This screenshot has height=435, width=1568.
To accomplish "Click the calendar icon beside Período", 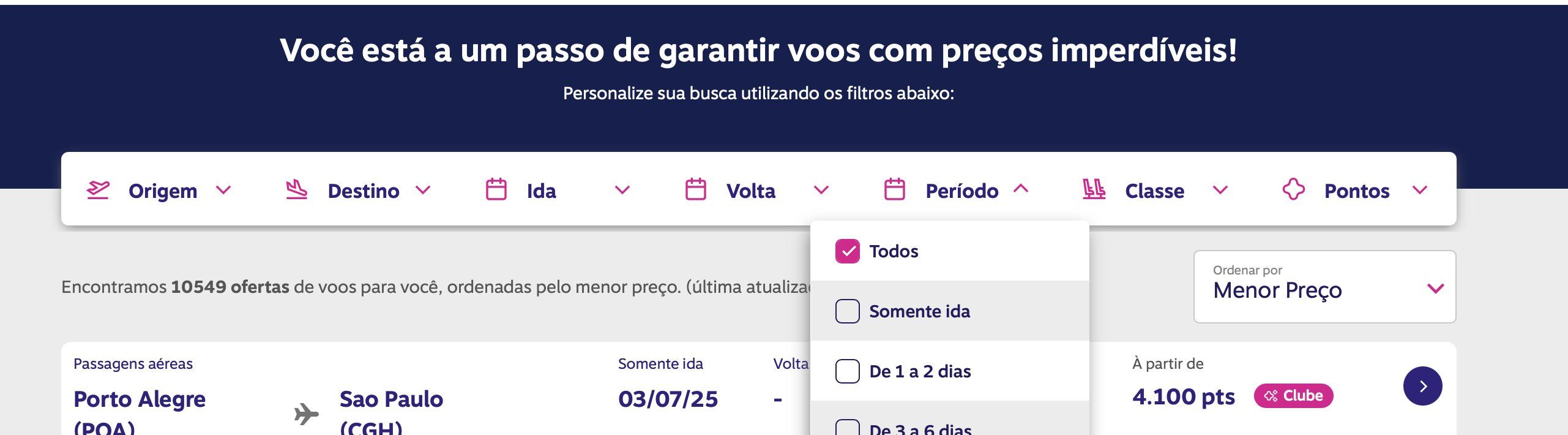I will pyautogui.click(x=894, y=190).
